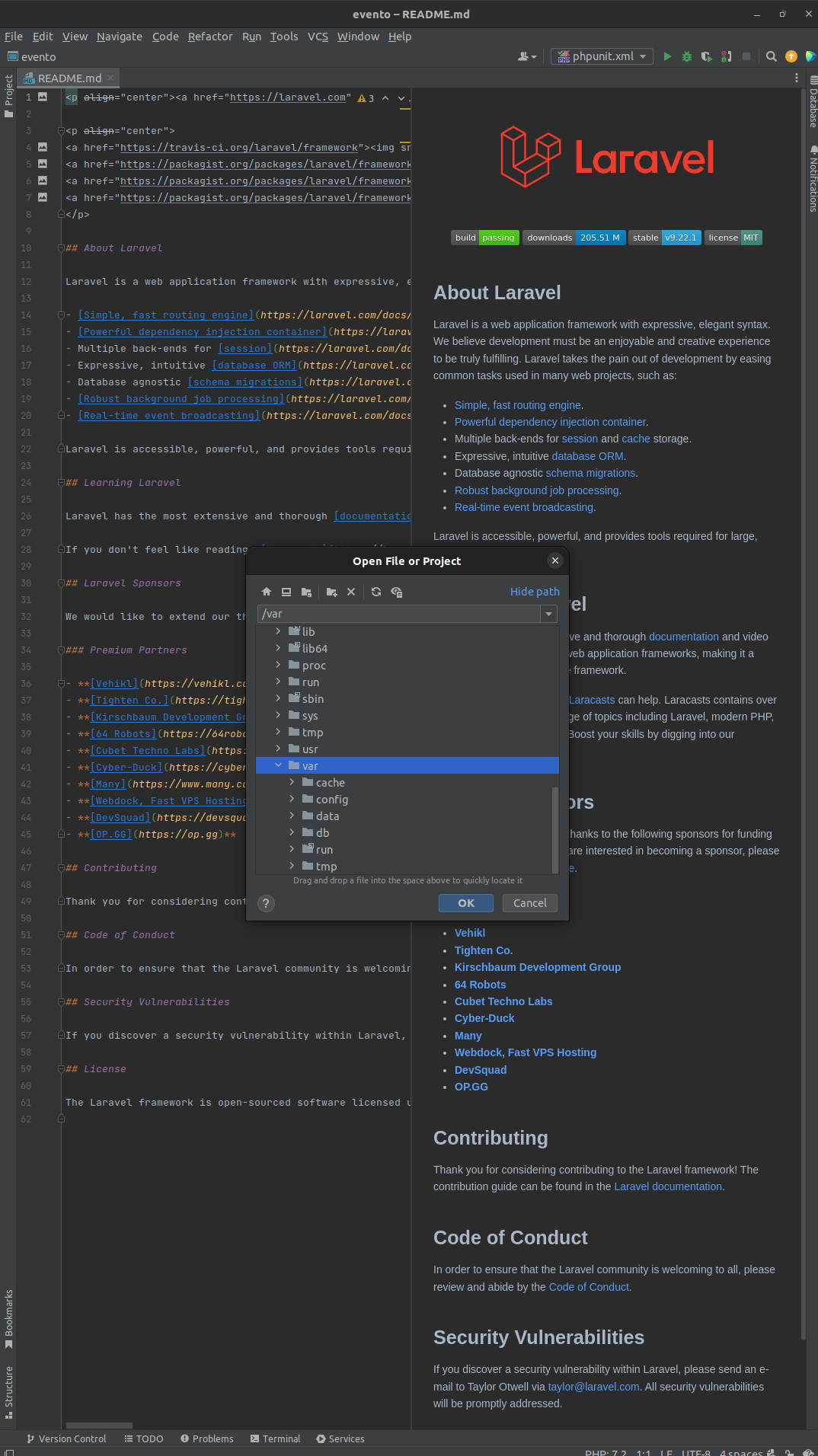Click the image gutter icon on line 7

[43, 197]
